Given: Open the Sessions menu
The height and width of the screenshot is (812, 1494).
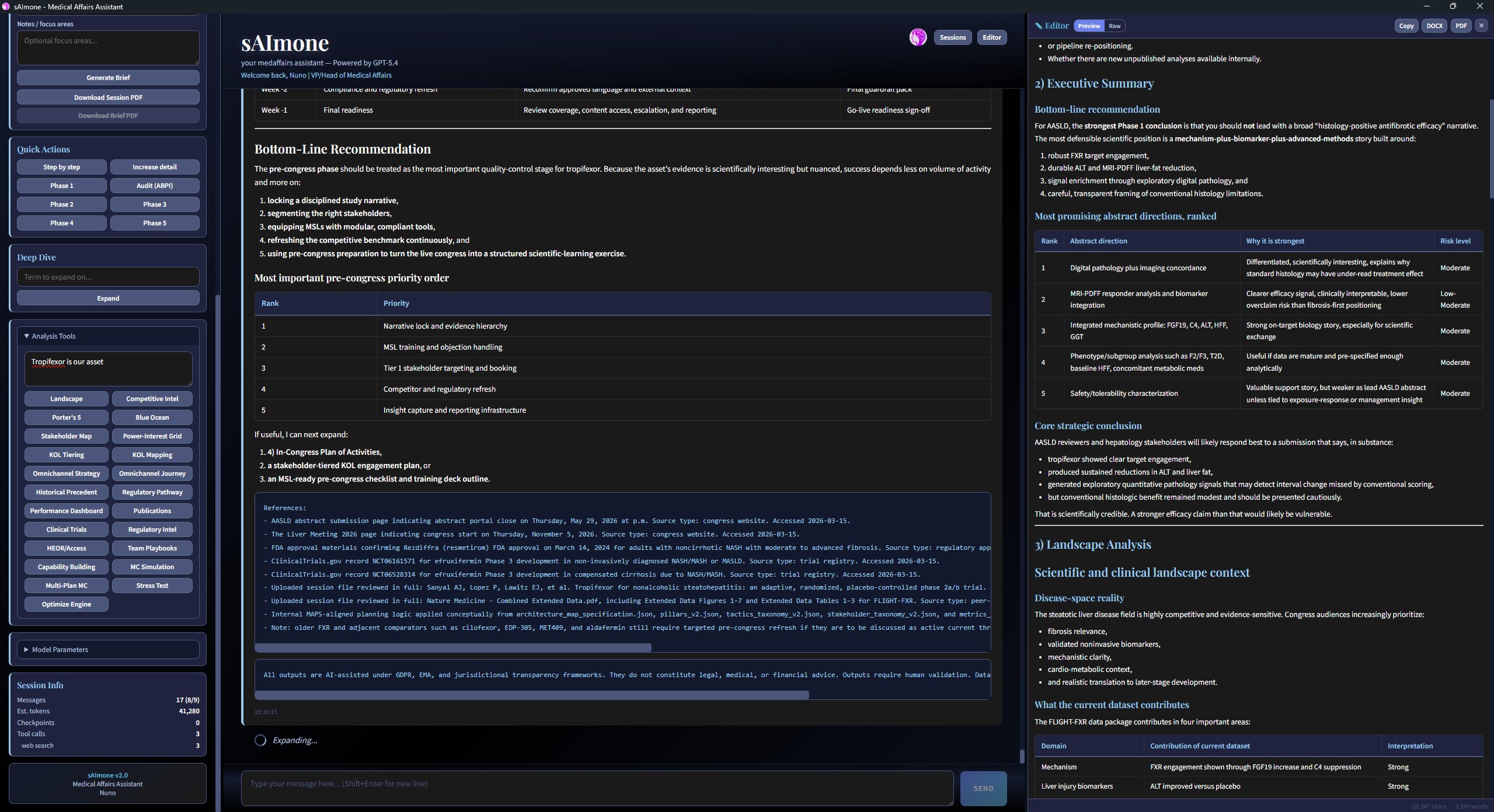Looking at the screenshot, I should click(x=952, y=37).
